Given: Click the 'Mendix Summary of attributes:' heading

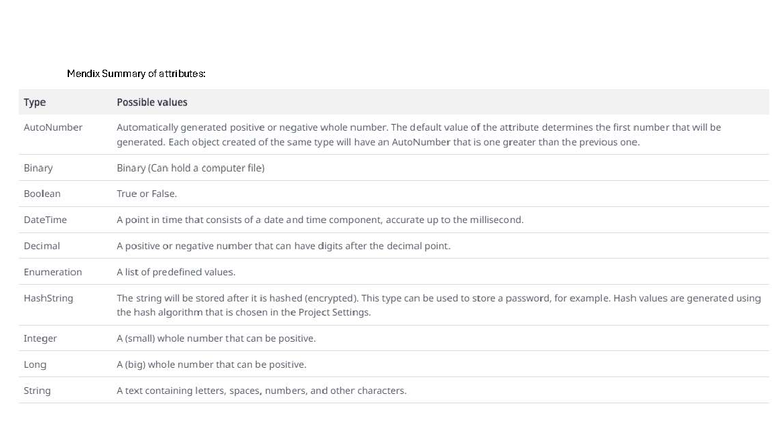Looking at the screenshot, I should point(136,74).
